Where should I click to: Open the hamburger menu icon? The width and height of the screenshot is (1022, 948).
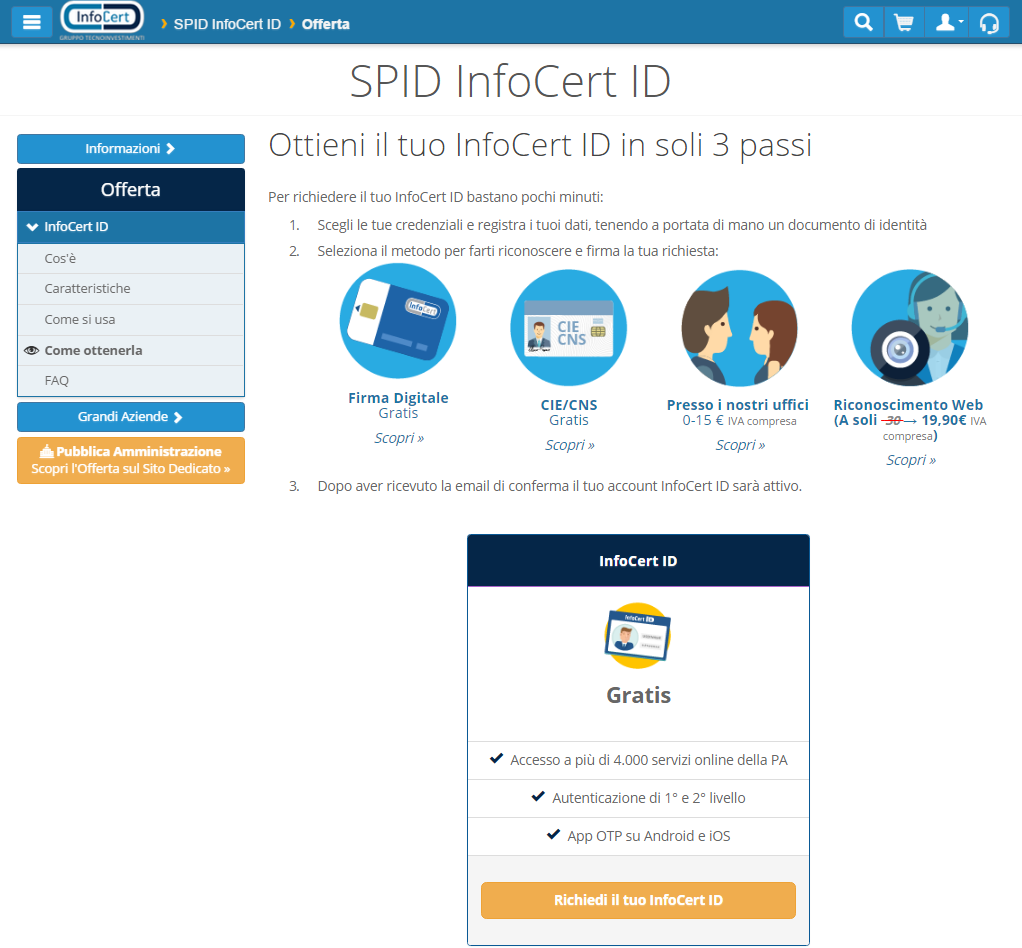[x=31, y=21]
